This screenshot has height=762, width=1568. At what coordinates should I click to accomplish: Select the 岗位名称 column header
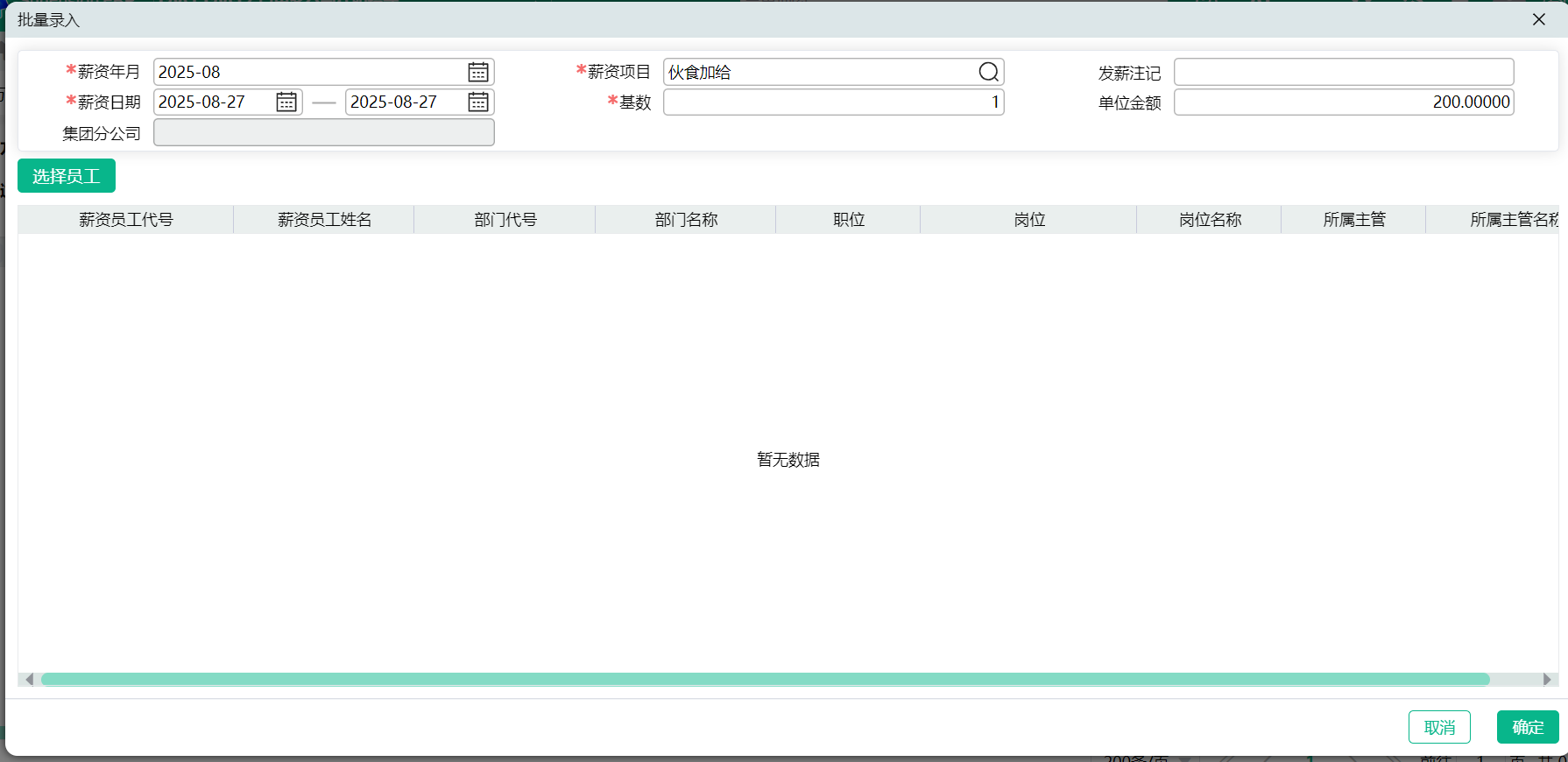1210,220
